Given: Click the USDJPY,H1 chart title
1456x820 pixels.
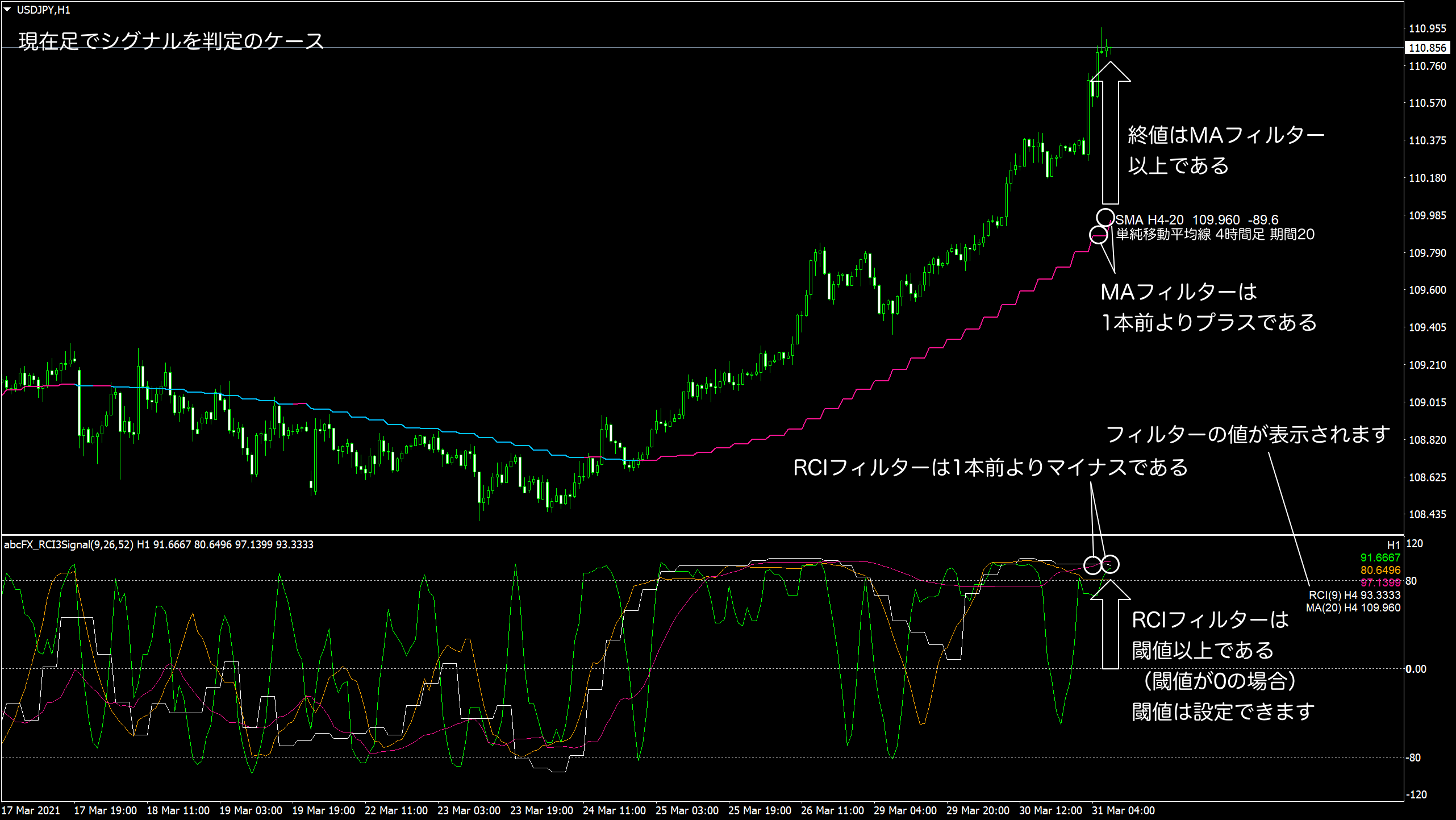Looking at the screenshot, I should coord(43,10).
